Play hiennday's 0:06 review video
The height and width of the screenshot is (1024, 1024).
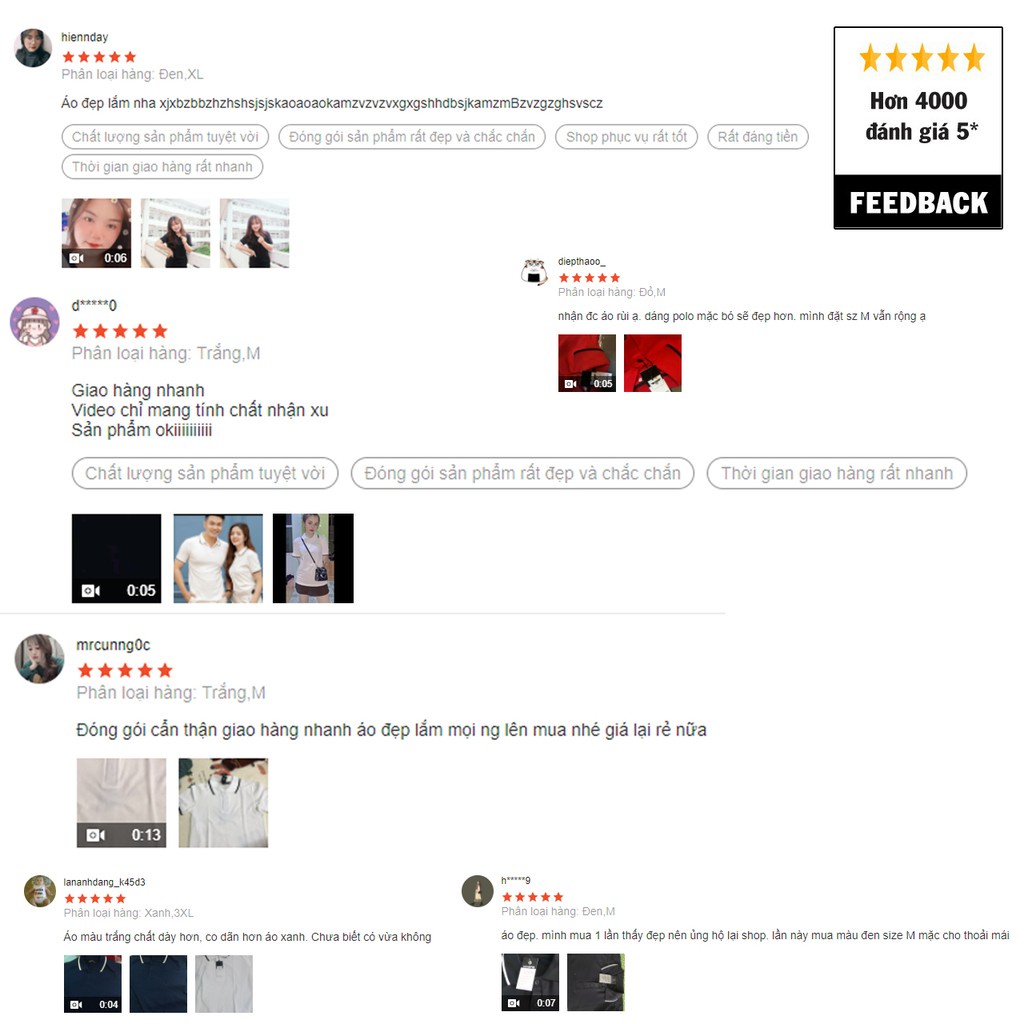97,233
